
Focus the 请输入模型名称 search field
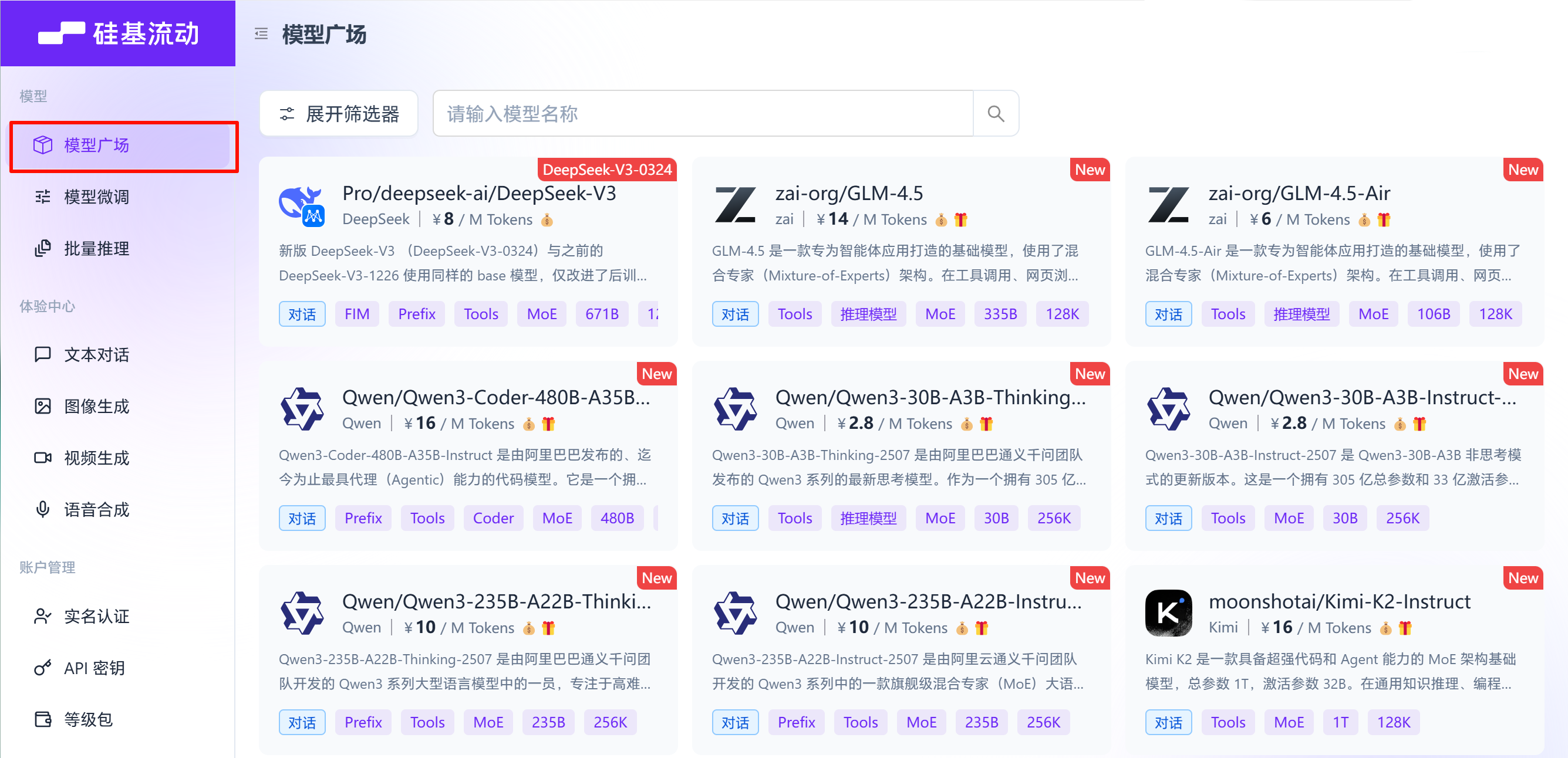coord(703,114)
